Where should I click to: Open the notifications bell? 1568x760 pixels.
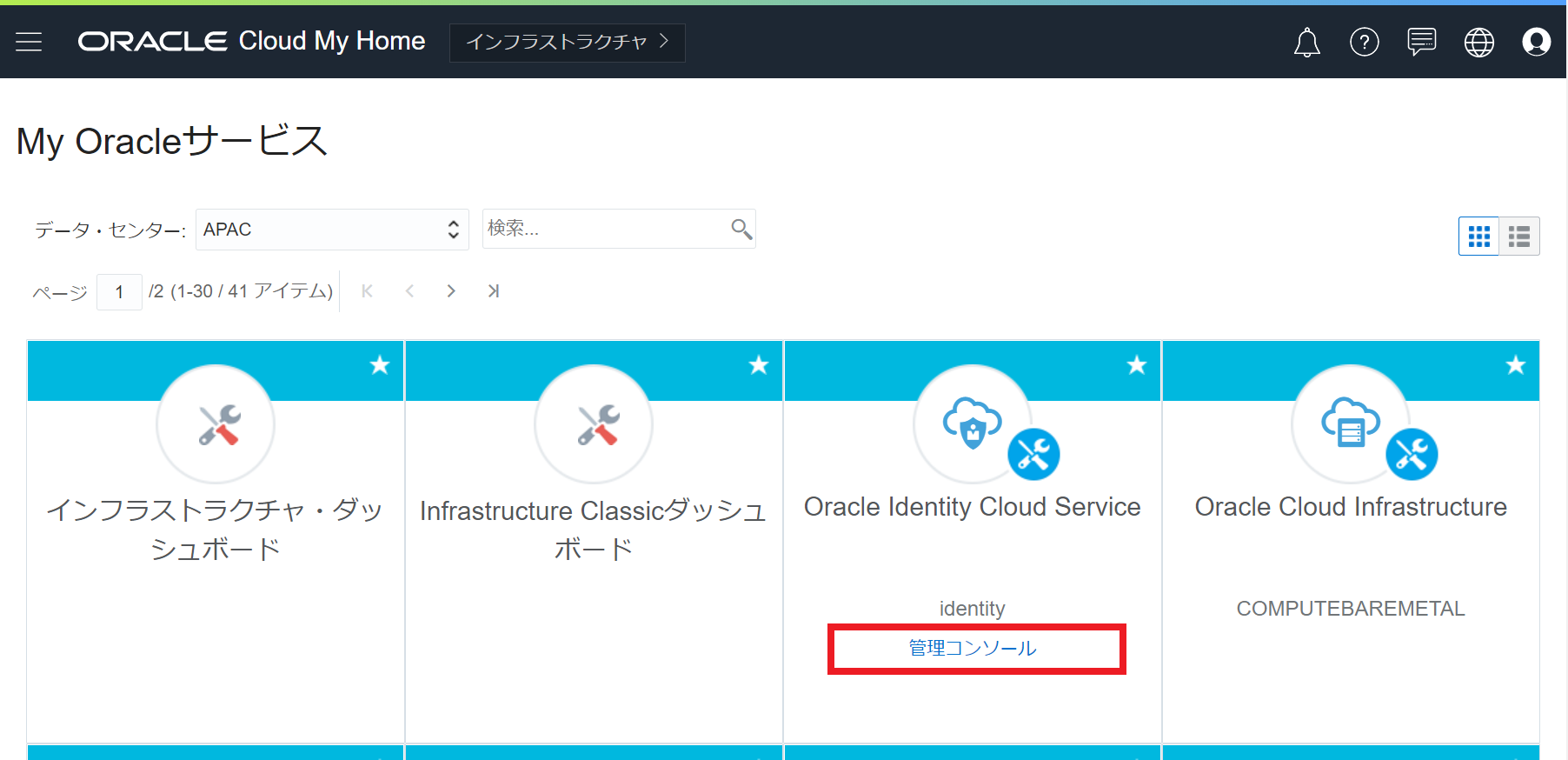(x=1306, y=42)
